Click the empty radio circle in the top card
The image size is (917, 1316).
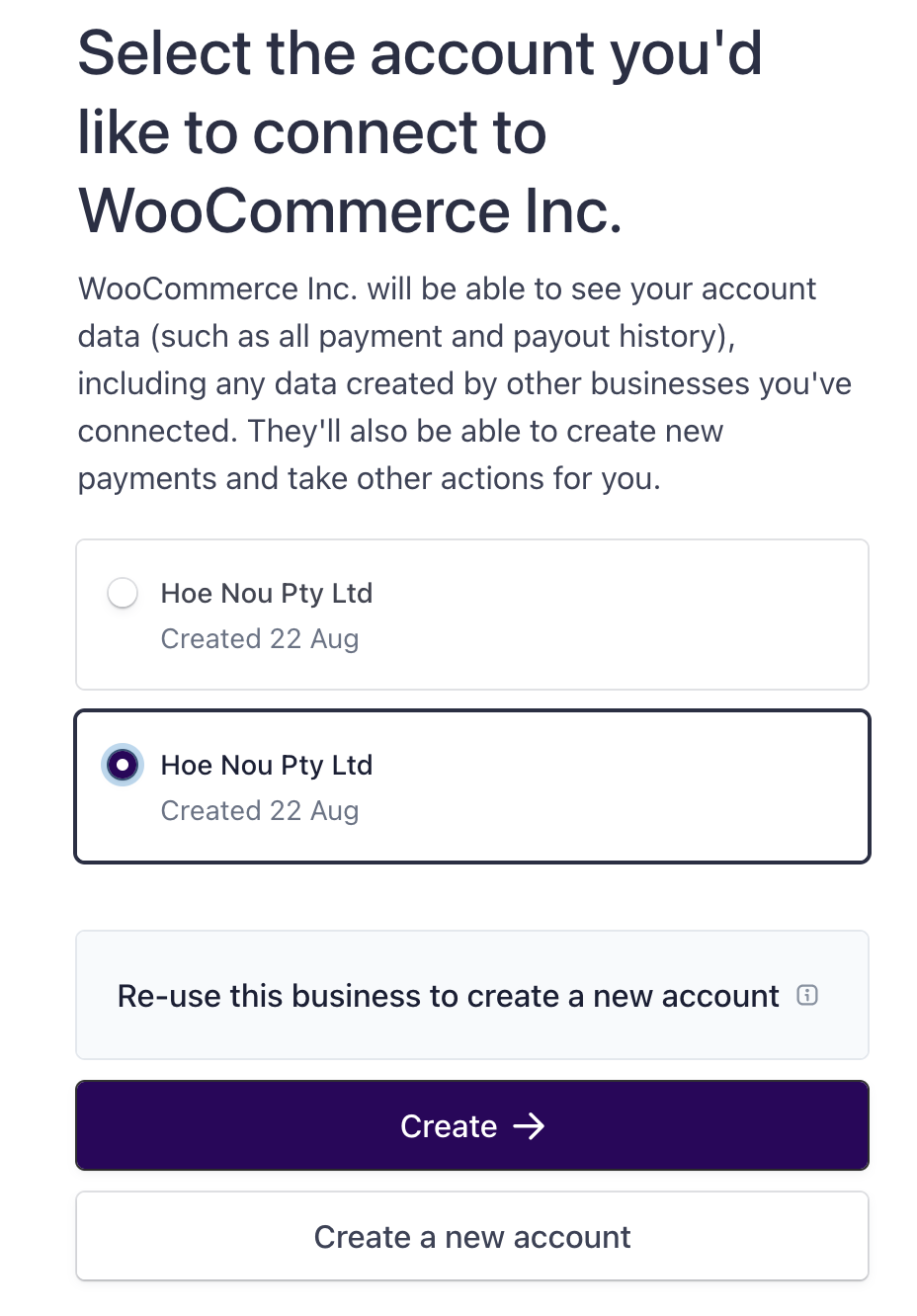(122, 593)
